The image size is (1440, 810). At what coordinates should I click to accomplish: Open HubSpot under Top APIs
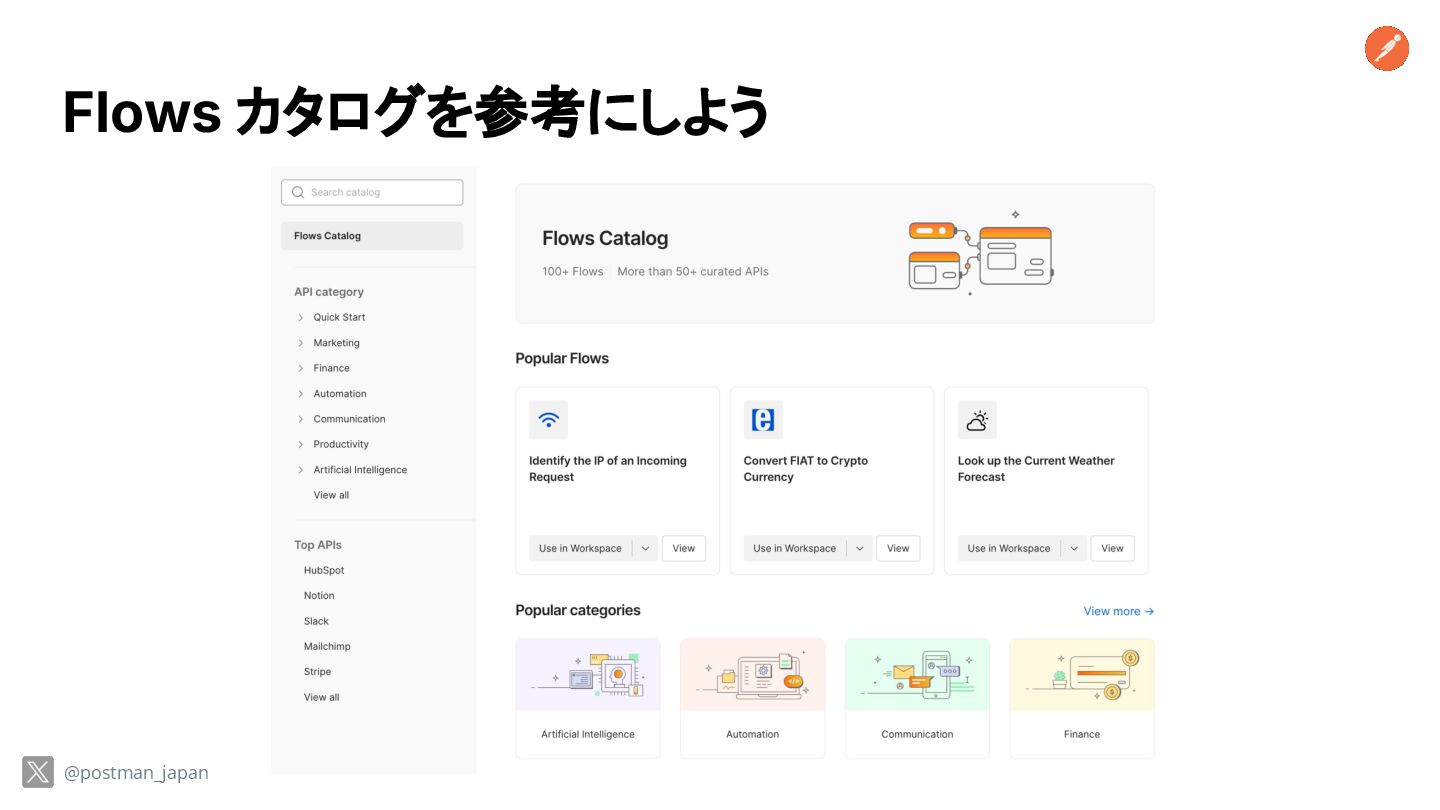point(324,570)
